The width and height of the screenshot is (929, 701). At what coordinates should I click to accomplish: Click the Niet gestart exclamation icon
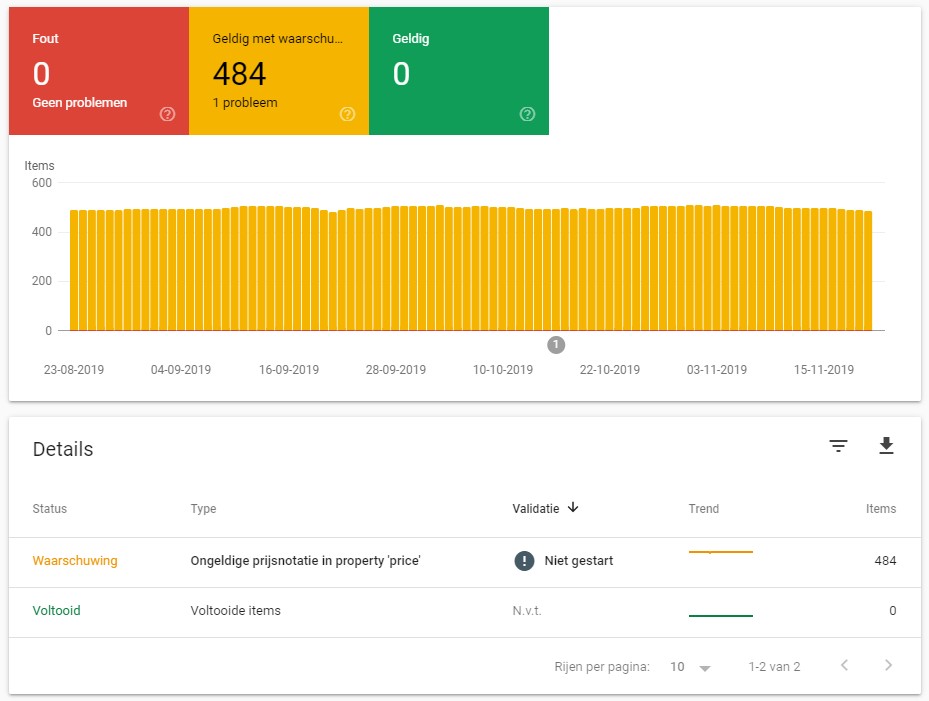click(524, 561)
